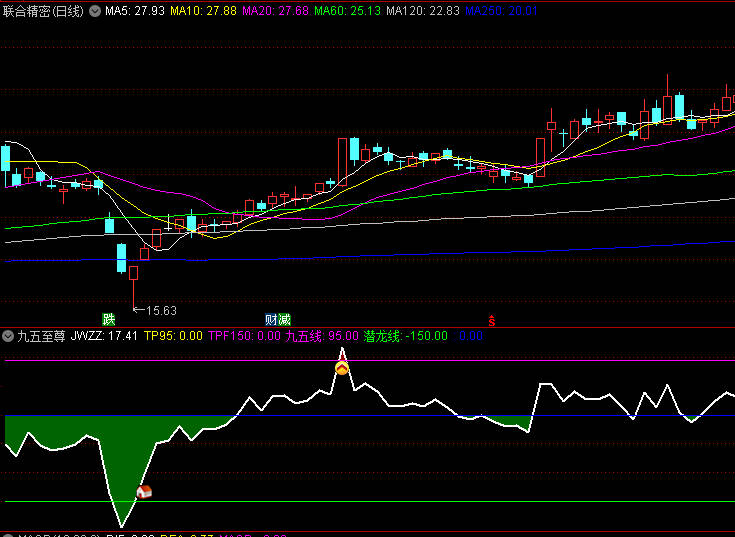Expand the bottom MACD panel arrow

pos(9,534)
